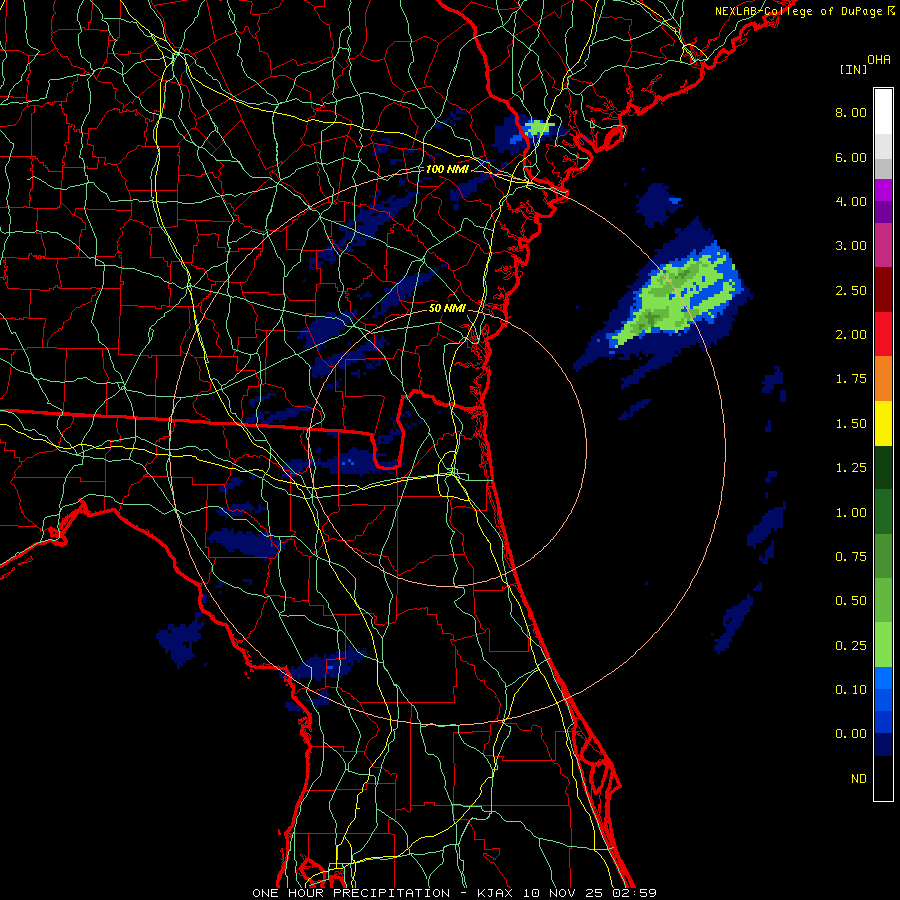Select the darkest green swatch beside 1.25
Viewport: 900px width, 900px height.
(883, 468)
